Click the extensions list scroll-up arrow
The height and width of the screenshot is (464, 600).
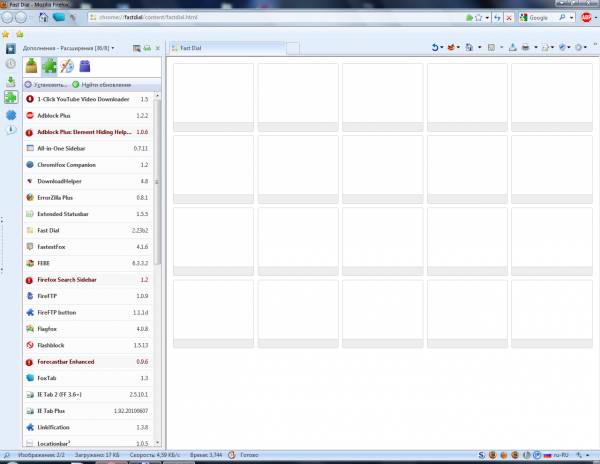pyautogui.click(x=157, y=95)
